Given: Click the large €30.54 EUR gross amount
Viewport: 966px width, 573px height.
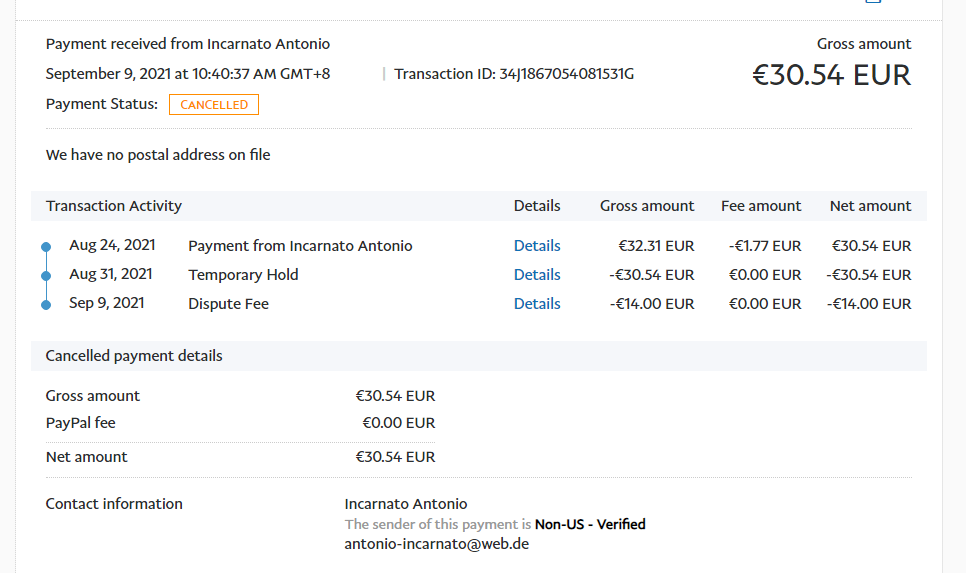Looking at the screenshot, I should [831, 75].
